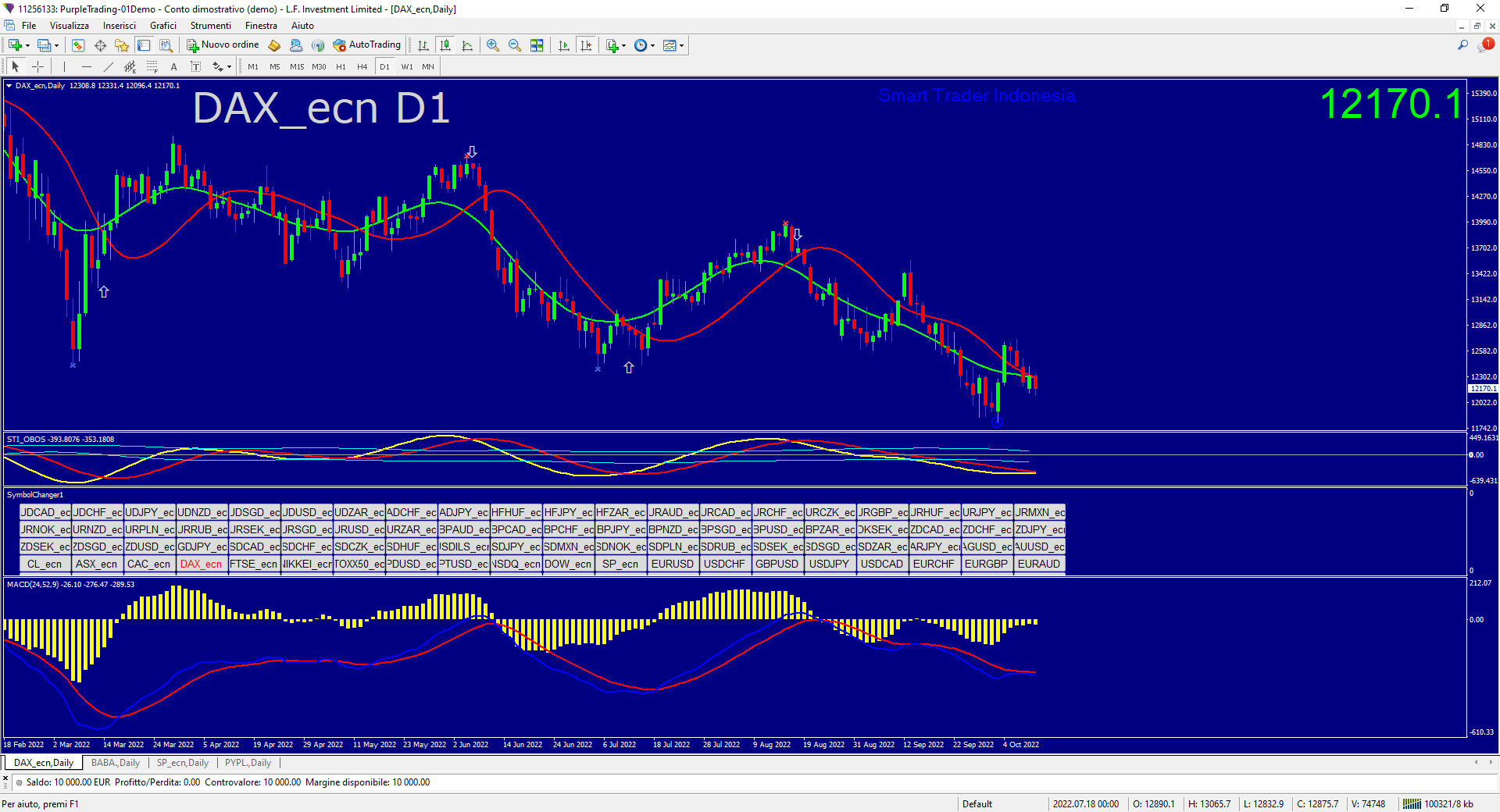Image resolution: width=1500 pixels, height=812 pixels.
Task: Click the MQL5 community cloud icon
Action: pyautogui.click(x=296, y=45)
